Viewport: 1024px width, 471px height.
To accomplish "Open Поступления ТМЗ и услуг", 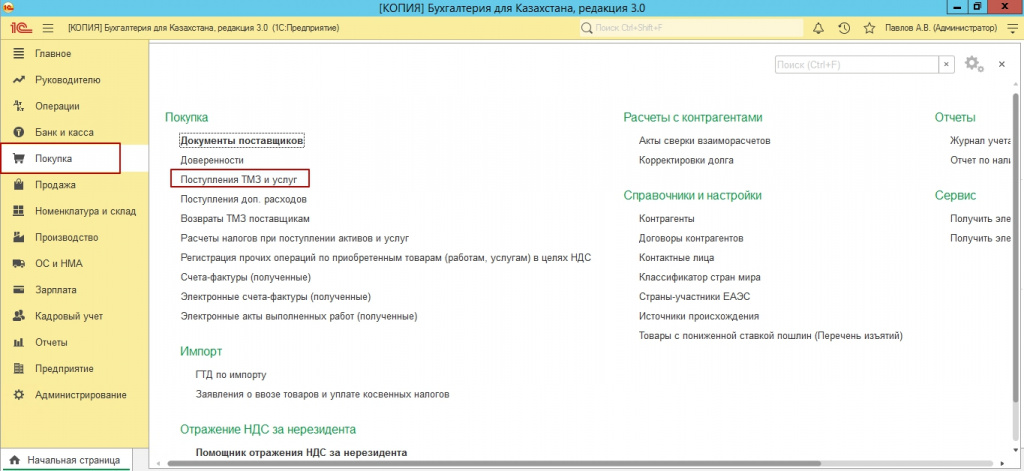I will [239, 178].
